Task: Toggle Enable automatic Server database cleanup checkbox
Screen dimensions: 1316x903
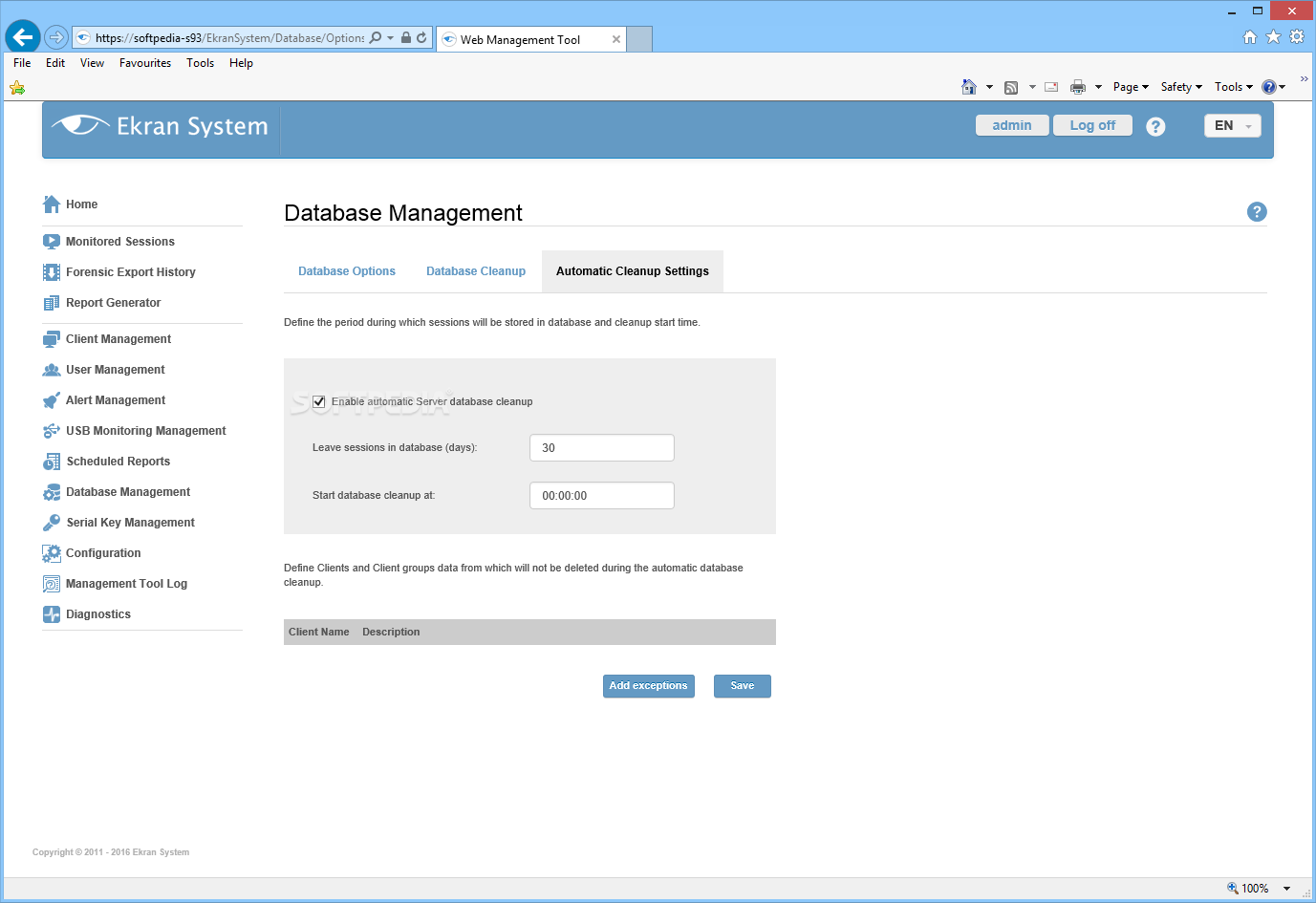Action: coord(319,402)
